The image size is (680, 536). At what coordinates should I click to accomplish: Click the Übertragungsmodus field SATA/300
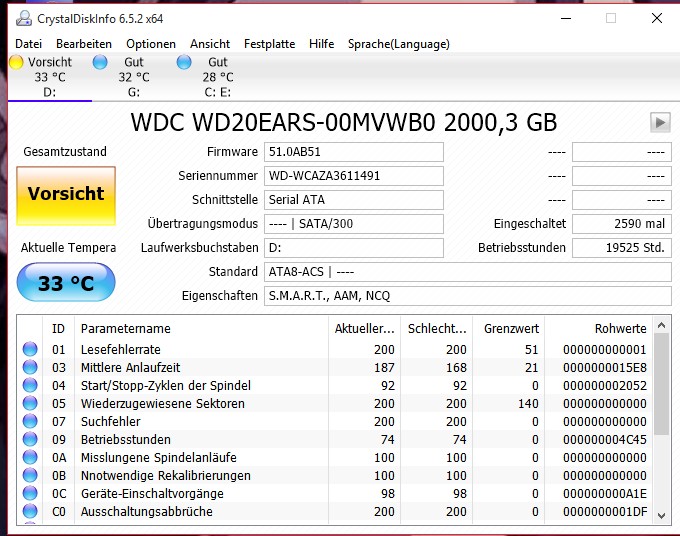[354, 224]
